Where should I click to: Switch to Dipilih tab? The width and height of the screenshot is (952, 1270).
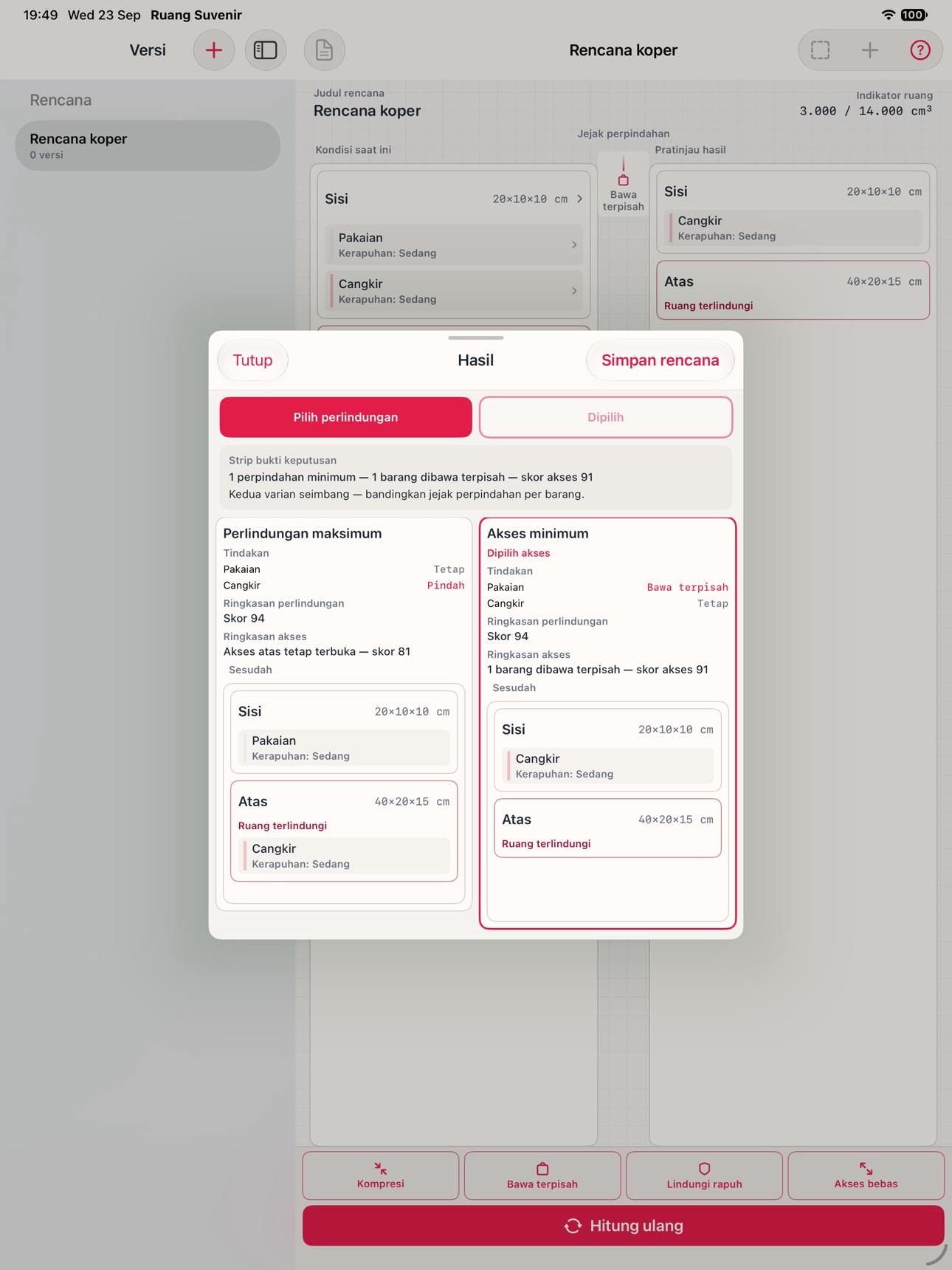click(x=606, y=417)
